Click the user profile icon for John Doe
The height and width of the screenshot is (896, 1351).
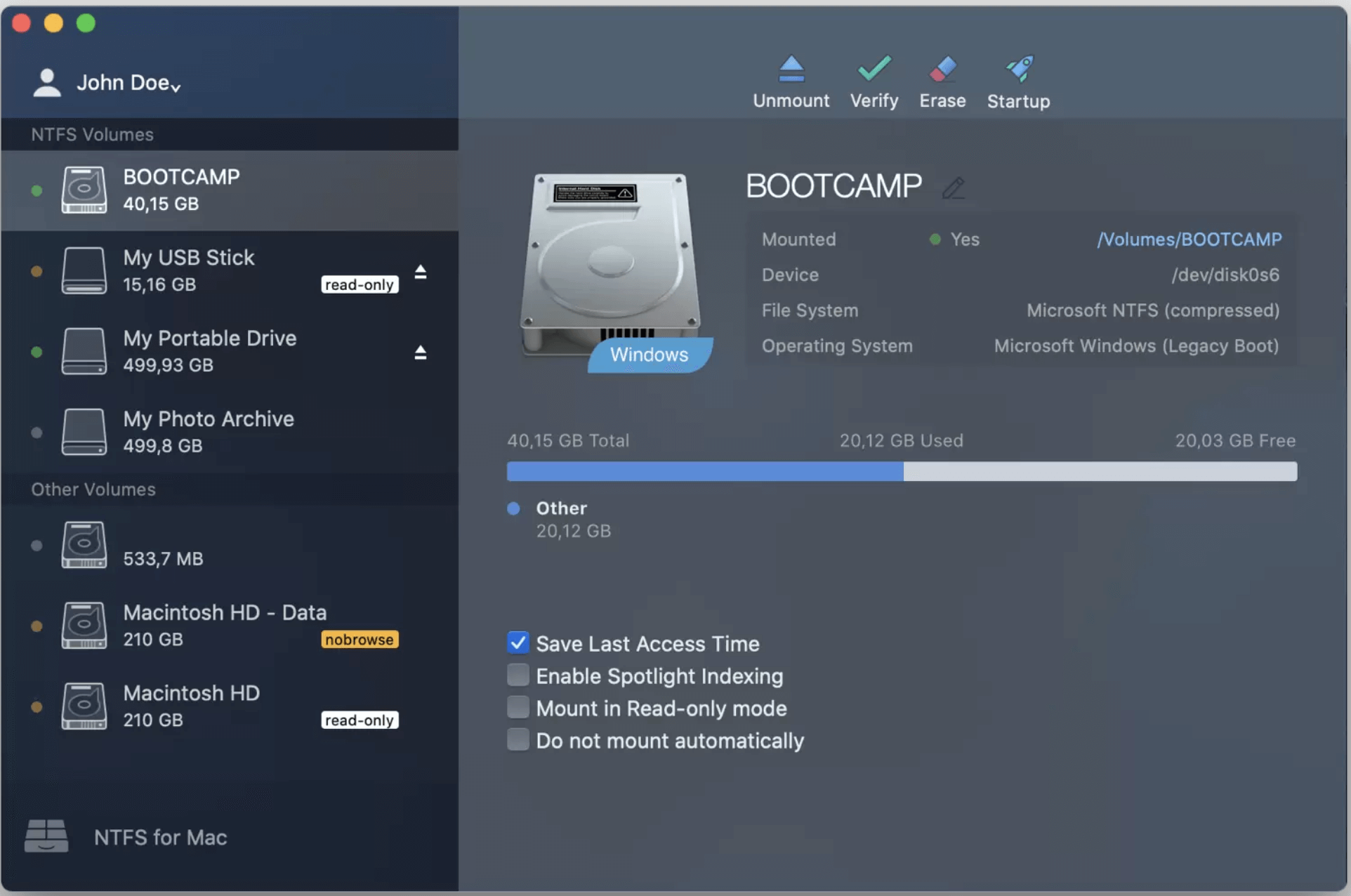(x=46, y=81)
